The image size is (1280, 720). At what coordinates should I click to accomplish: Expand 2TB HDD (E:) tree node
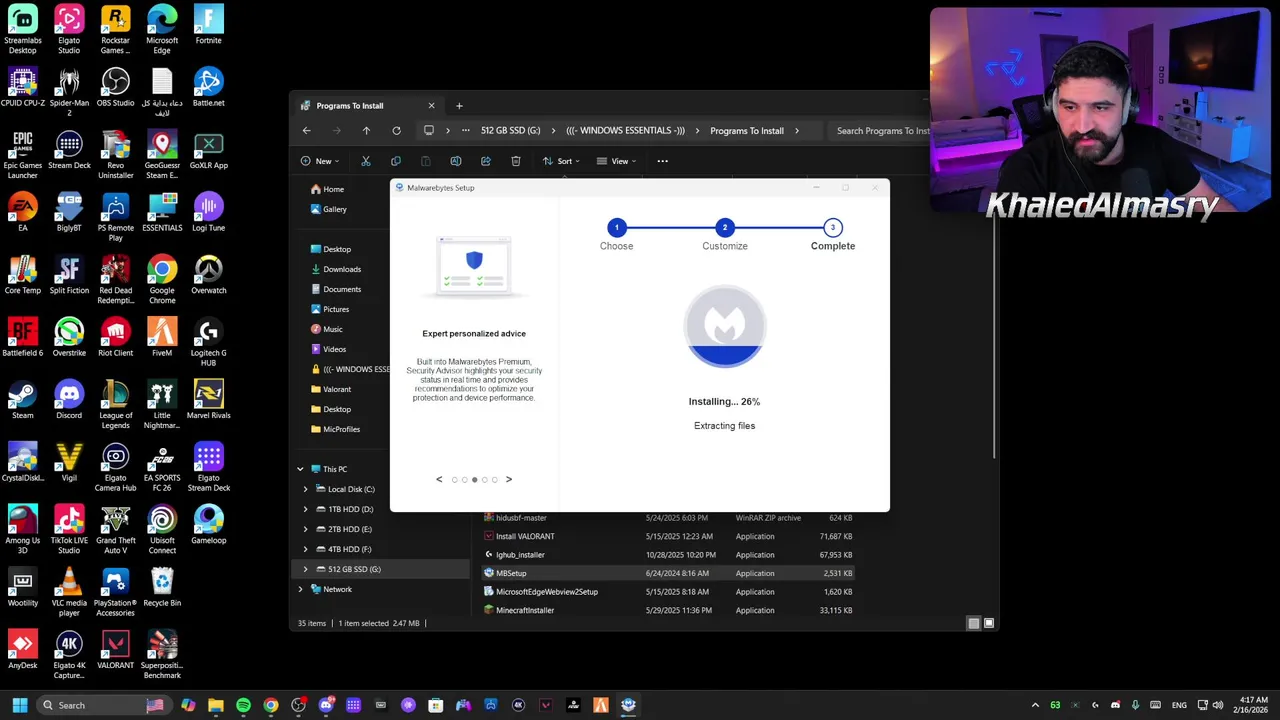coord(306,529)
